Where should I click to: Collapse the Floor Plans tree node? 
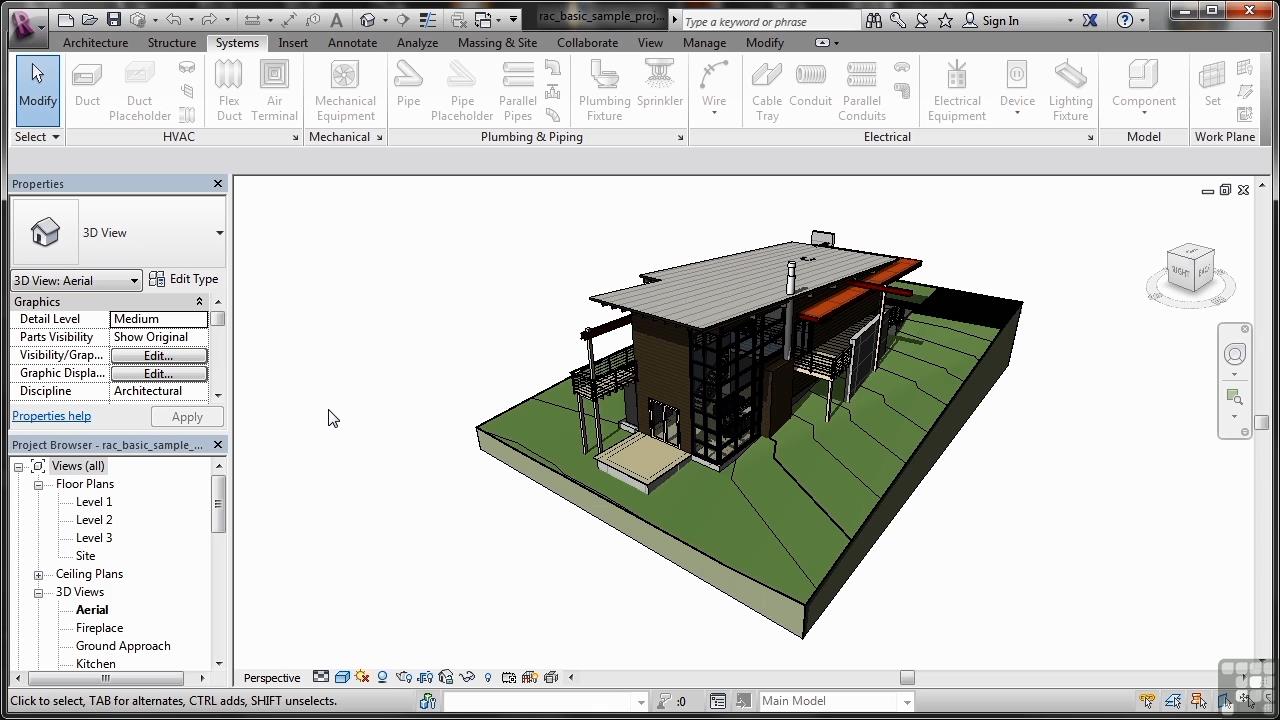click(x=38, y=484)
